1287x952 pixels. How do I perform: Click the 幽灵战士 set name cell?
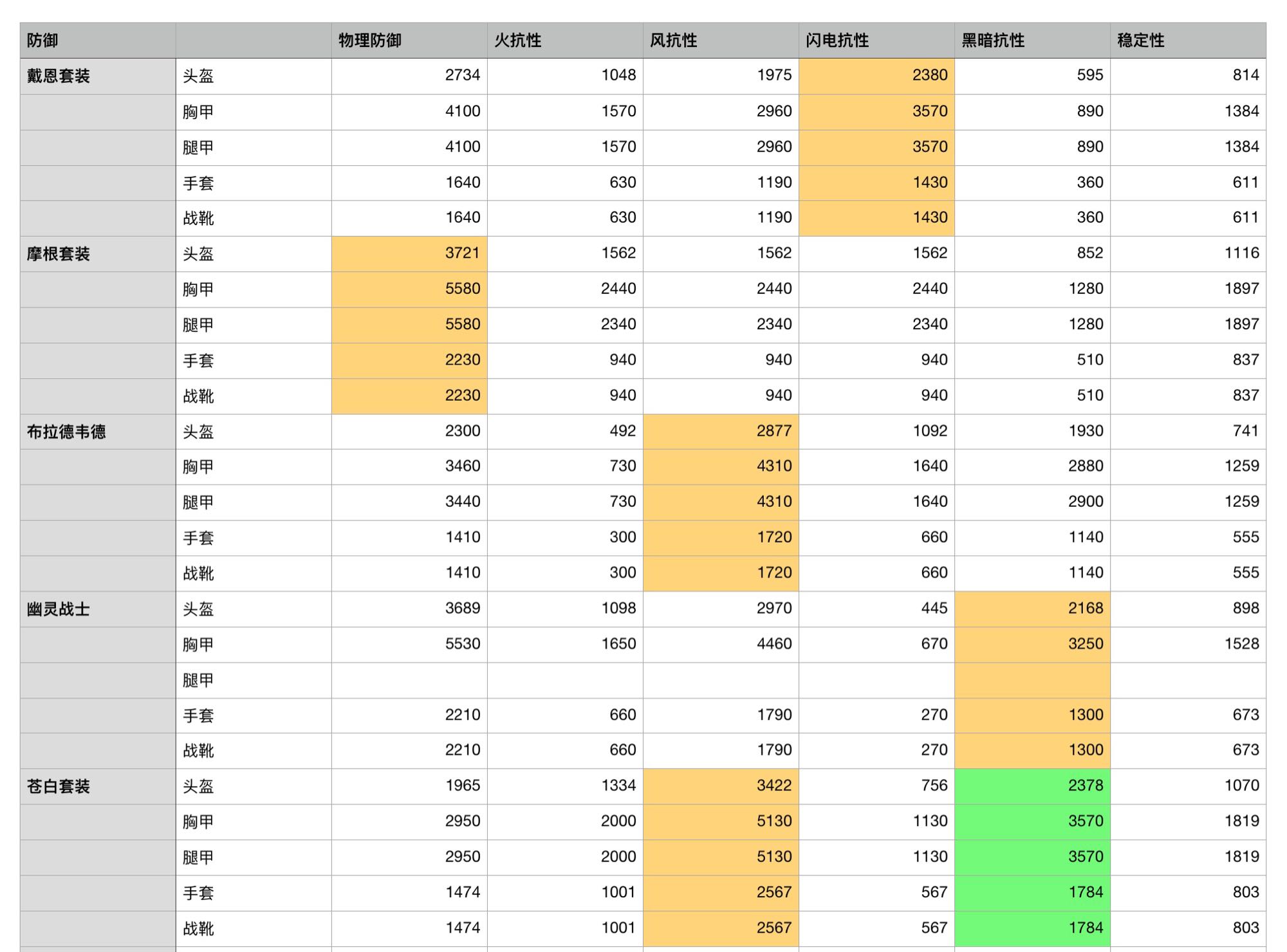(98, 609)
